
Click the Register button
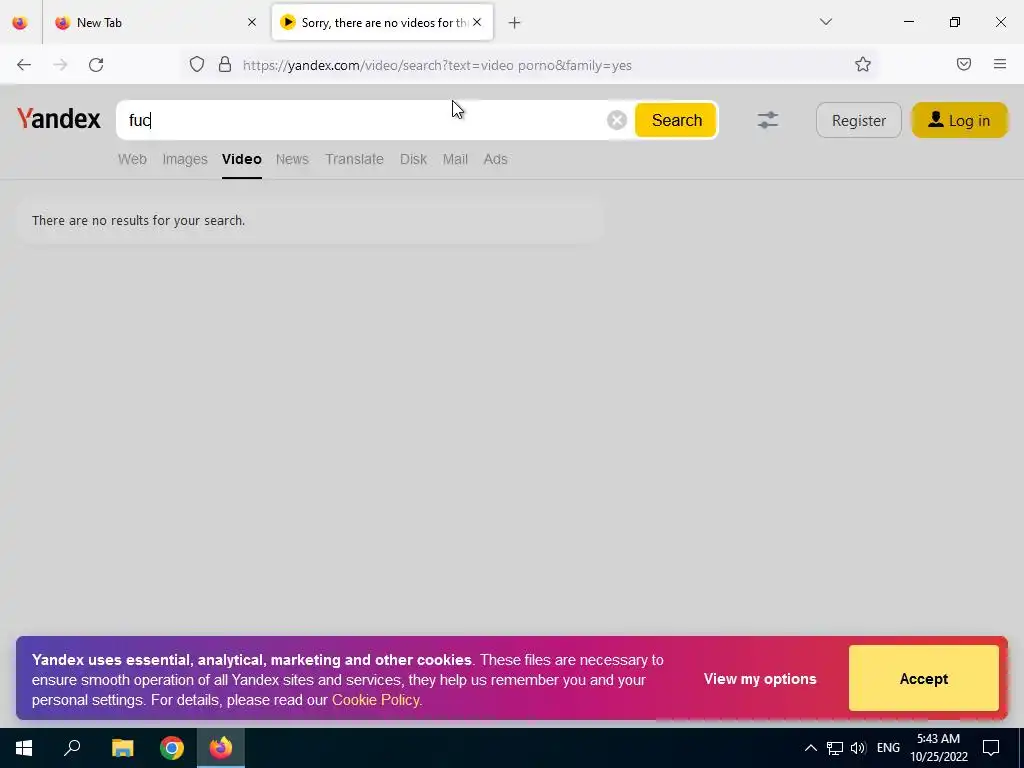pos(859,120)
